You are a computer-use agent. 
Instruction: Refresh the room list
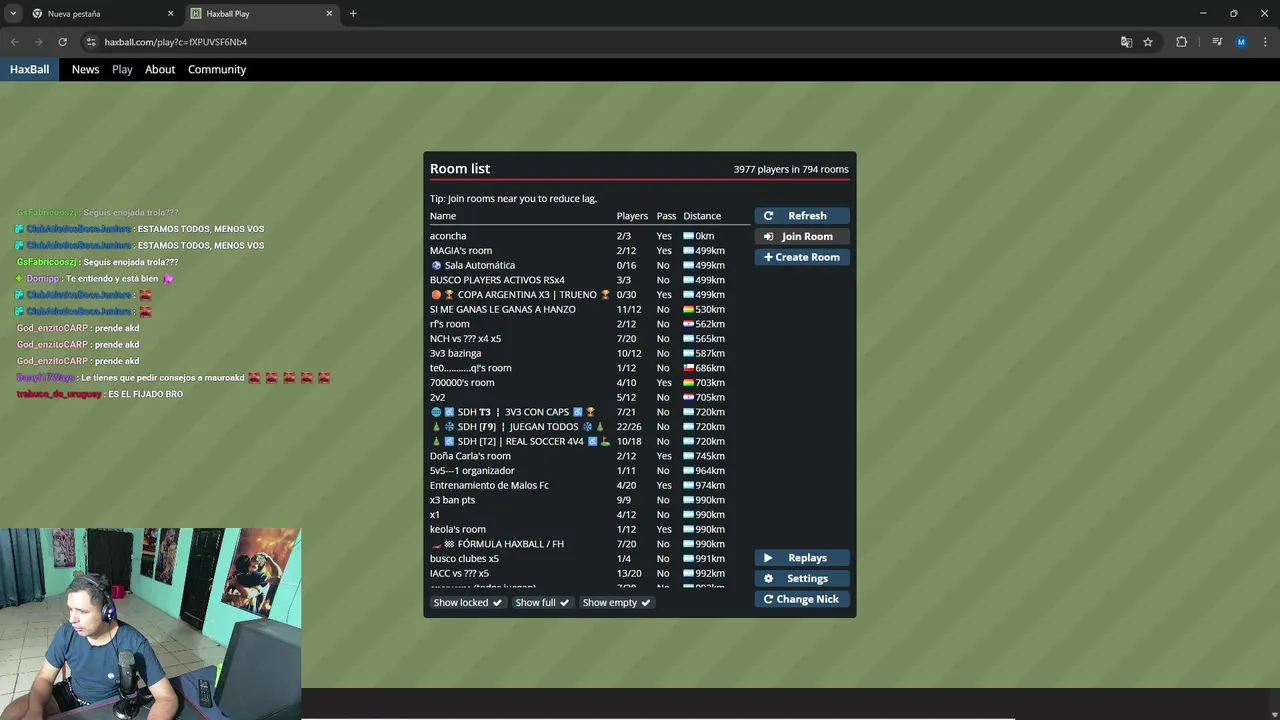tap(802, 216)
